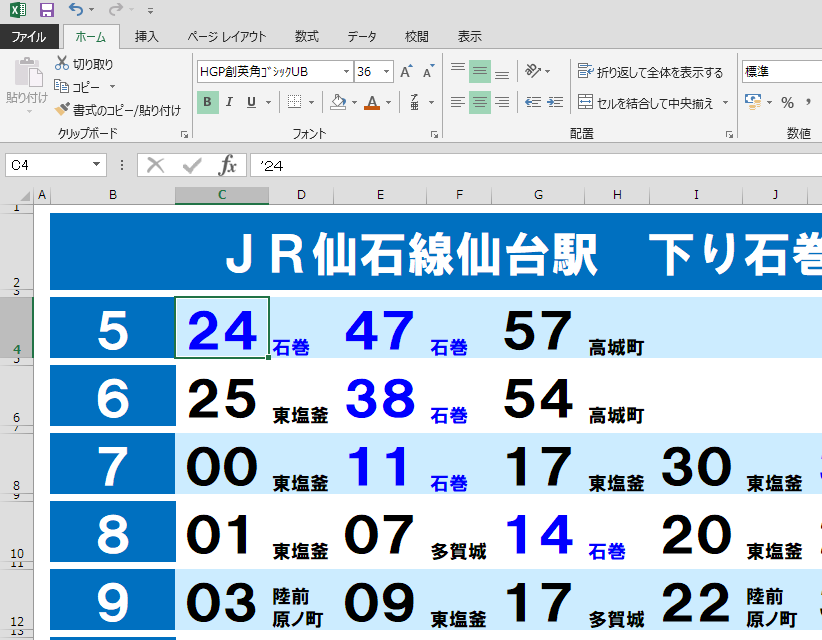This screenshot has width=822, height=640.
Task: Switch to the データ ribbon tab
Action: click(361, 35)
